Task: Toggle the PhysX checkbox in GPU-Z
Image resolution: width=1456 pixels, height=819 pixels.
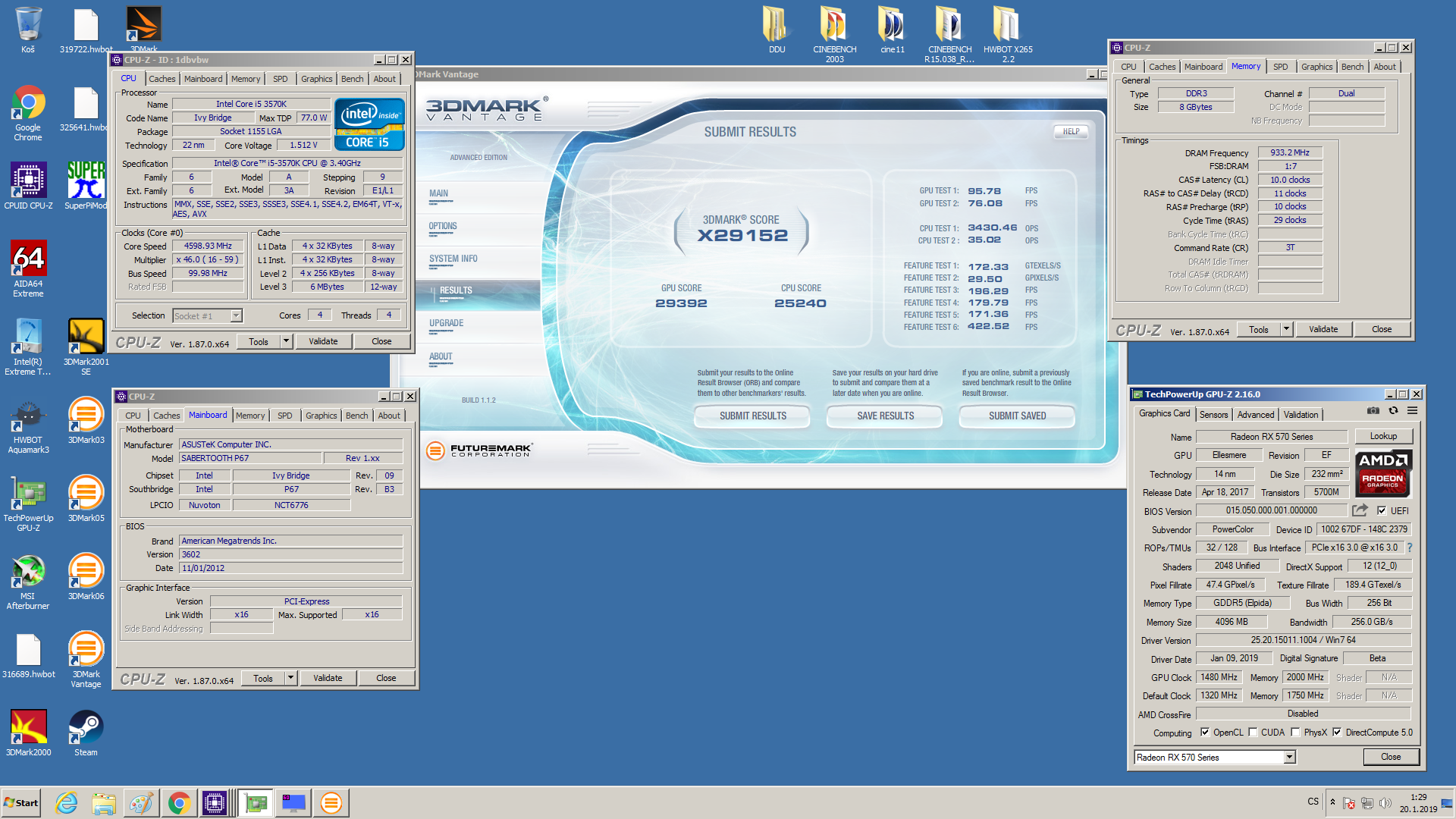Action: pyautogui.click(x=1295, y=732)
